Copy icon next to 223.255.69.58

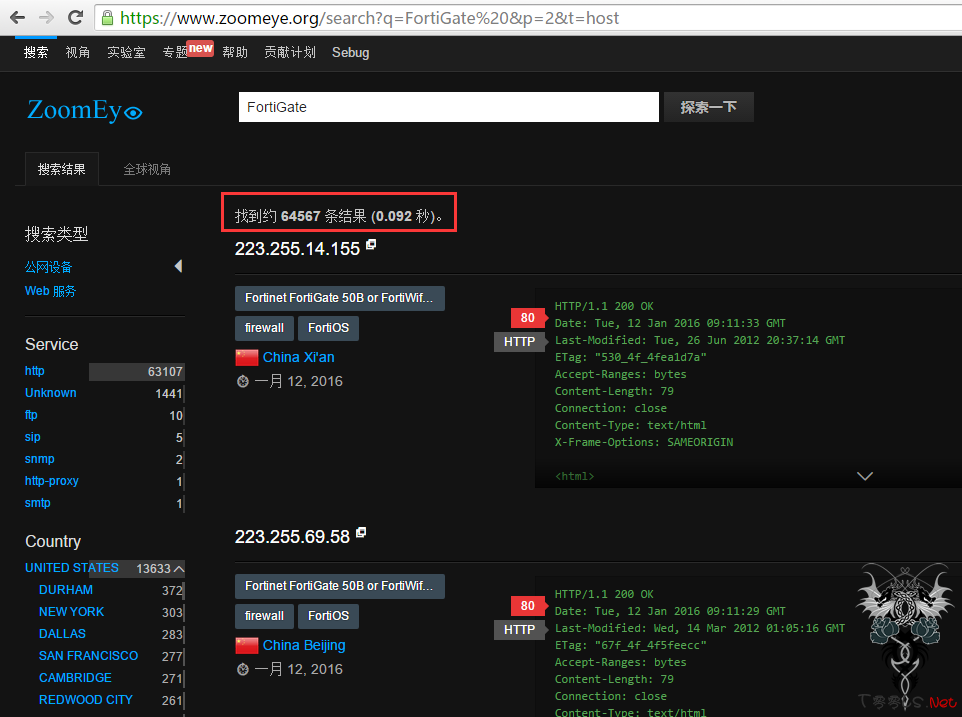pyautogui.click(x=361, y=533)
